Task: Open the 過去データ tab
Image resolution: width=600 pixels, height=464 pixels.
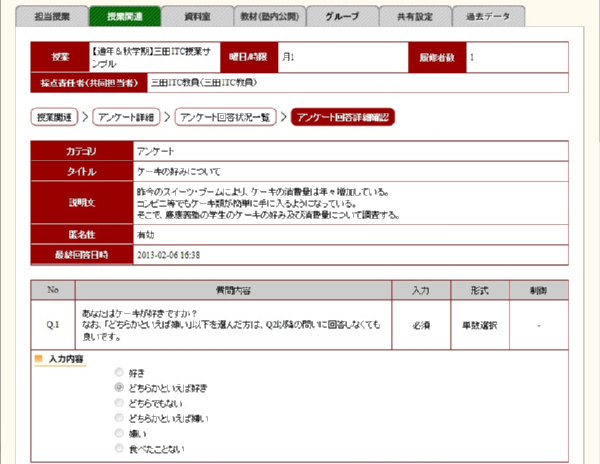Action: (x=488, y=17)
